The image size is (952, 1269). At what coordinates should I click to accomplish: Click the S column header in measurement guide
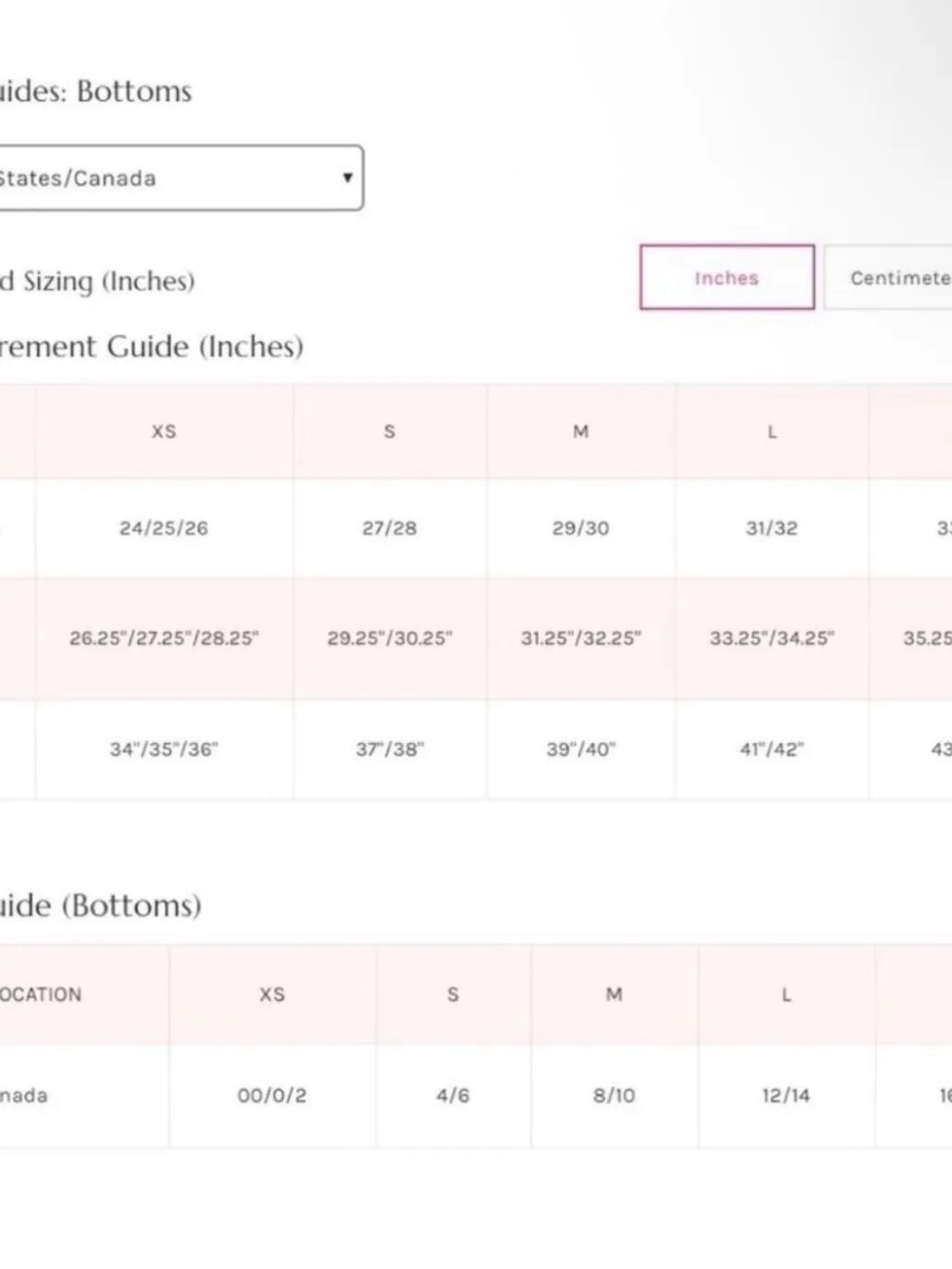(390, 431)
